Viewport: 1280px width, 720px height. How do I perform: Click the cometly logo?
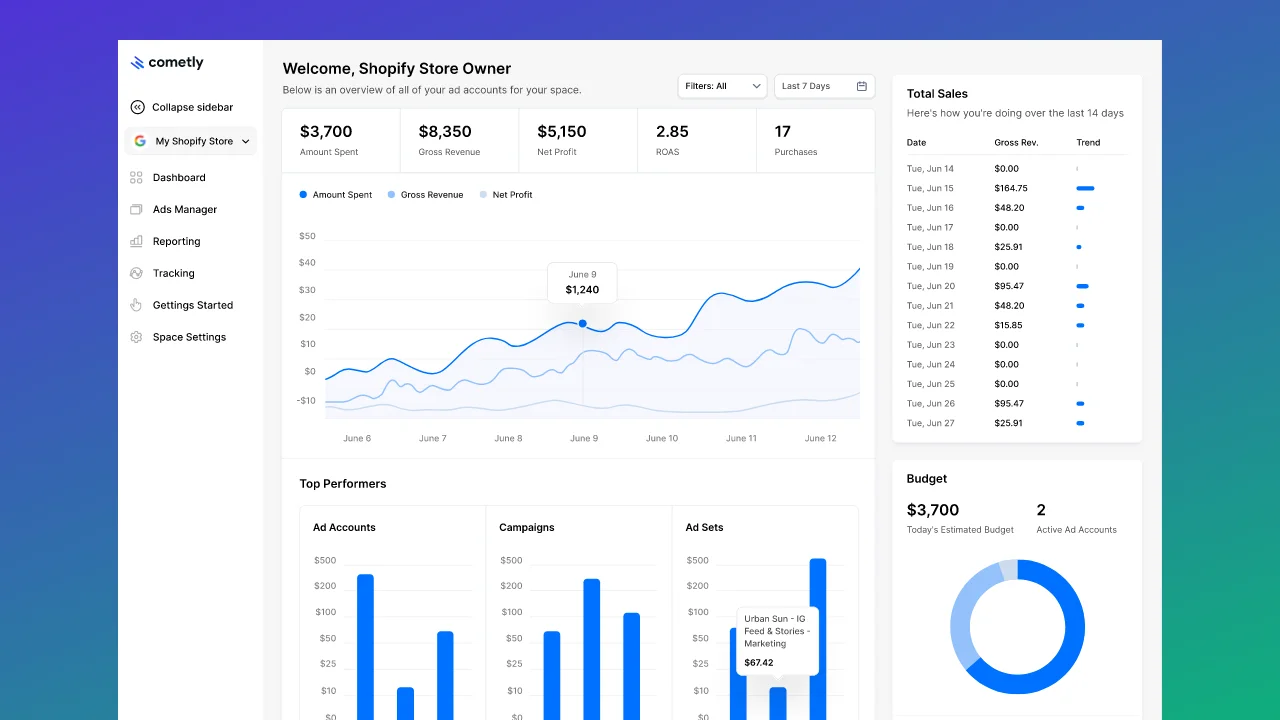click(166, 62)
